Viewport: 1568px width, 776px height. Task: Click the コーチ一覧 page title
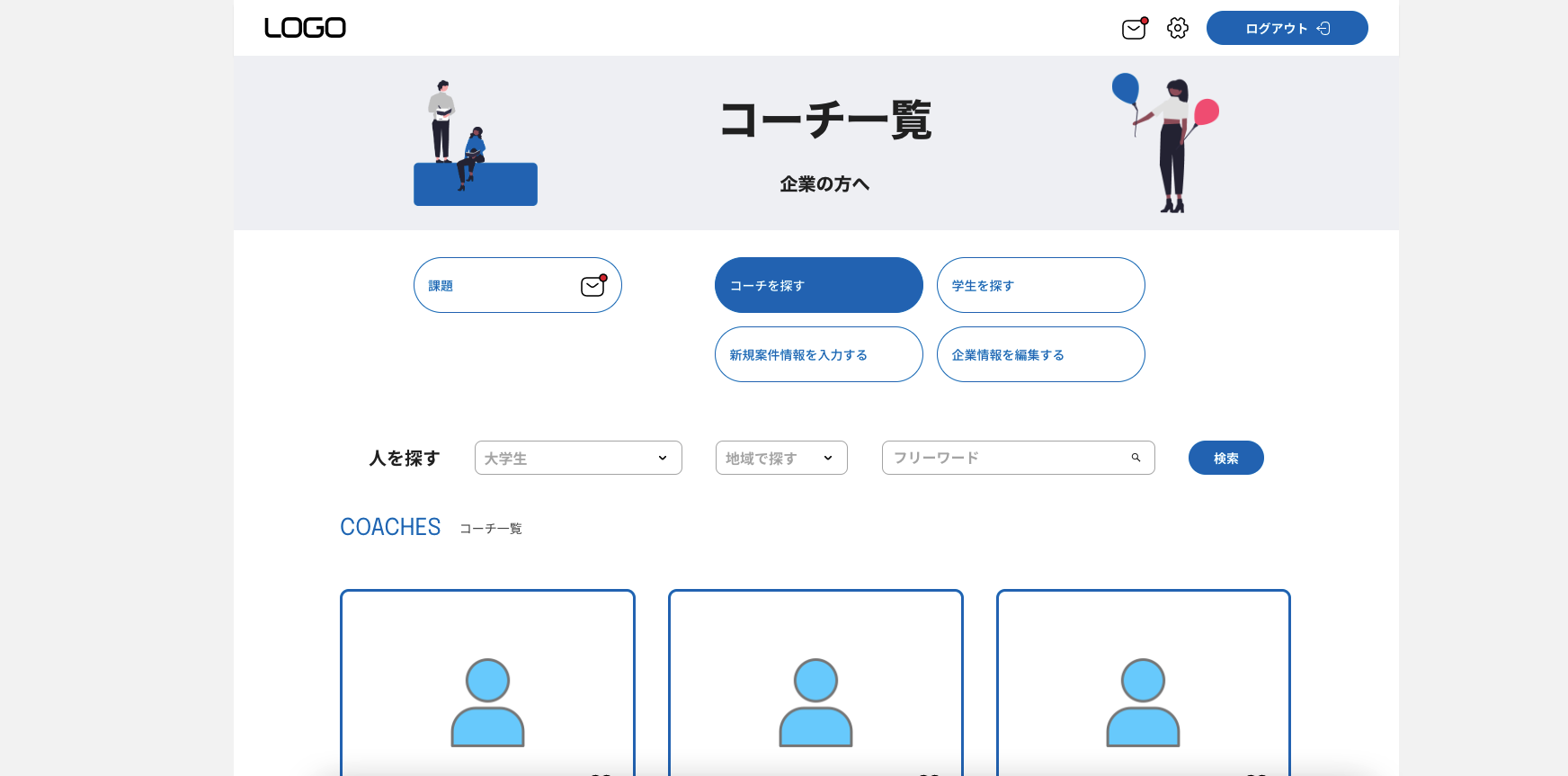coord(825,120)
